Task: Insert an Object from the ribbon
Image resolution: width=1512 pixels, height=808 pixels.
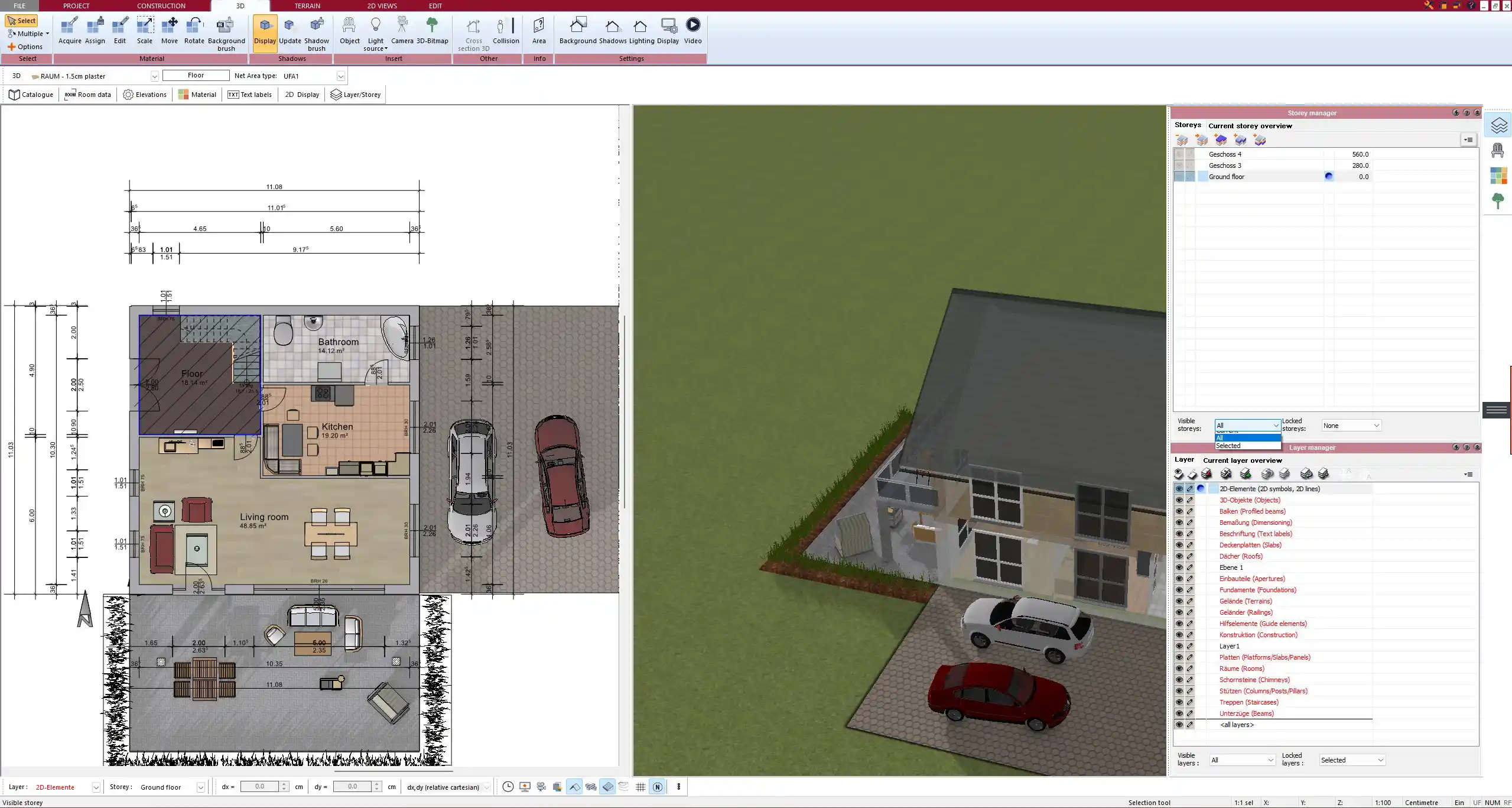Action: [349, 31]
